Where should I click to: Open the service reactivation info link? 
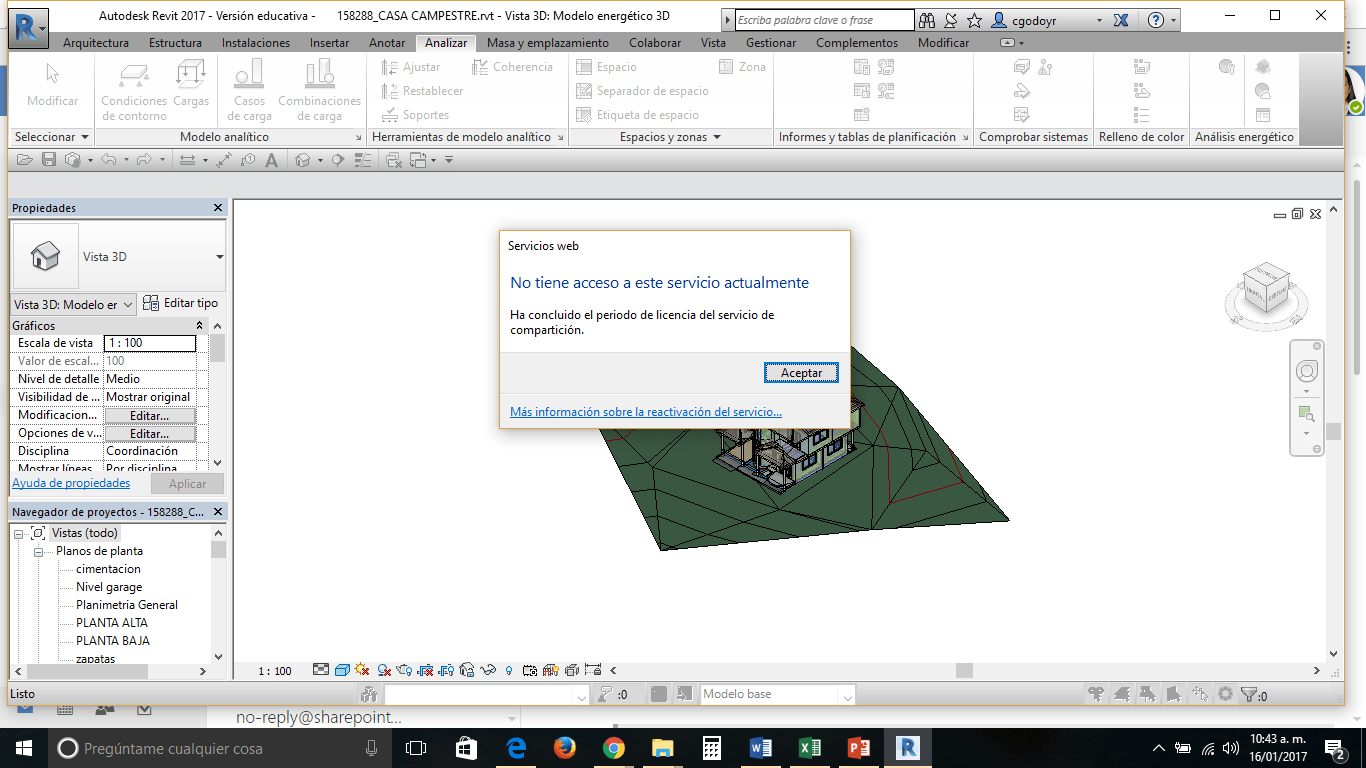pyautogui.click(x=646, y=412)
